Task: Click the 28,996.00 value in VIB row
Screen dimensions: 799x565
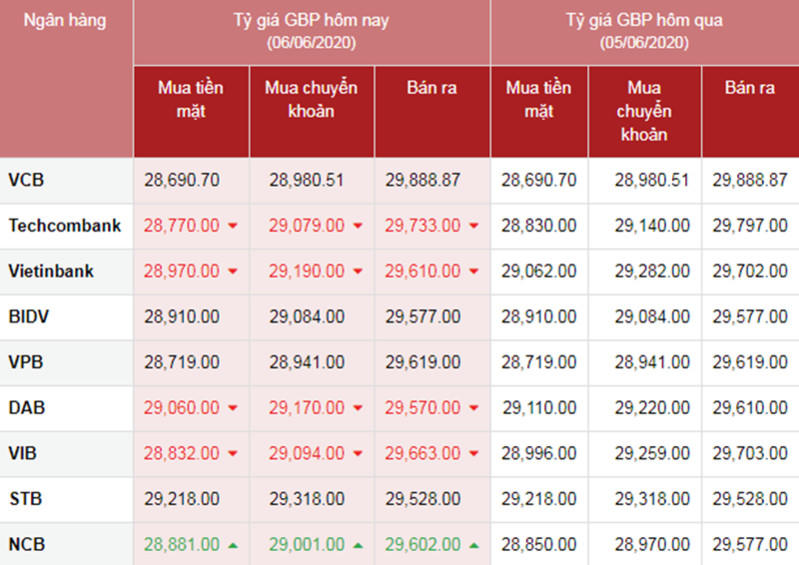Action: point(538,454)
